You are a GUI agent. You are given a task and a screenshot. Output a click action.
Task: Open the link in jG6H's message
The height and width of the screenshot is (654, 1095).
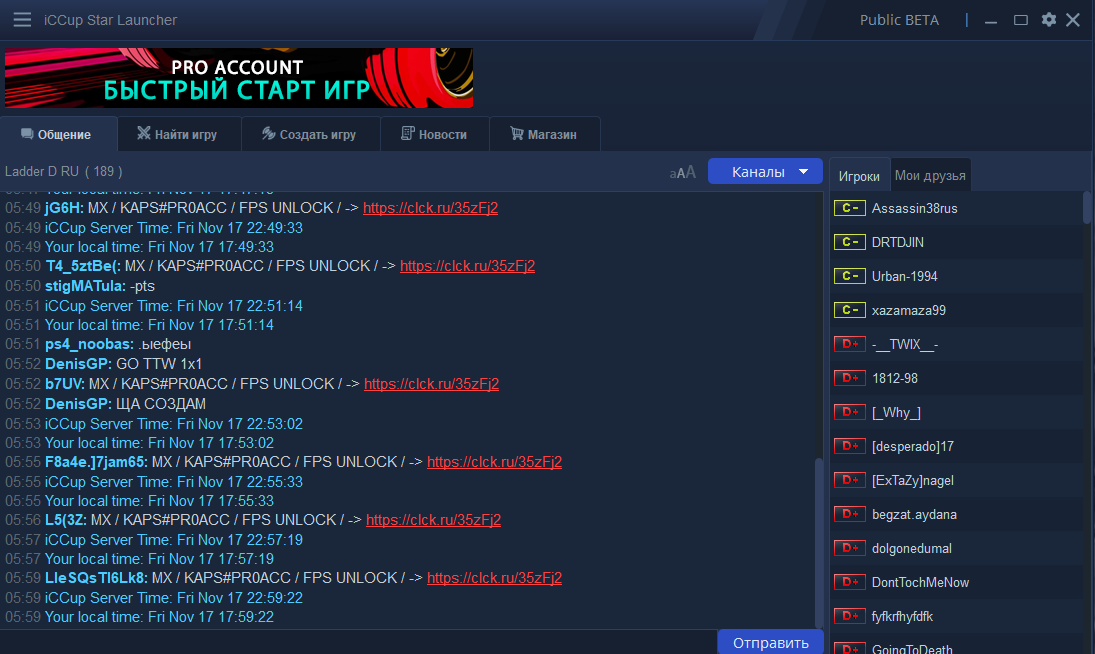click(x=430, y=208)
